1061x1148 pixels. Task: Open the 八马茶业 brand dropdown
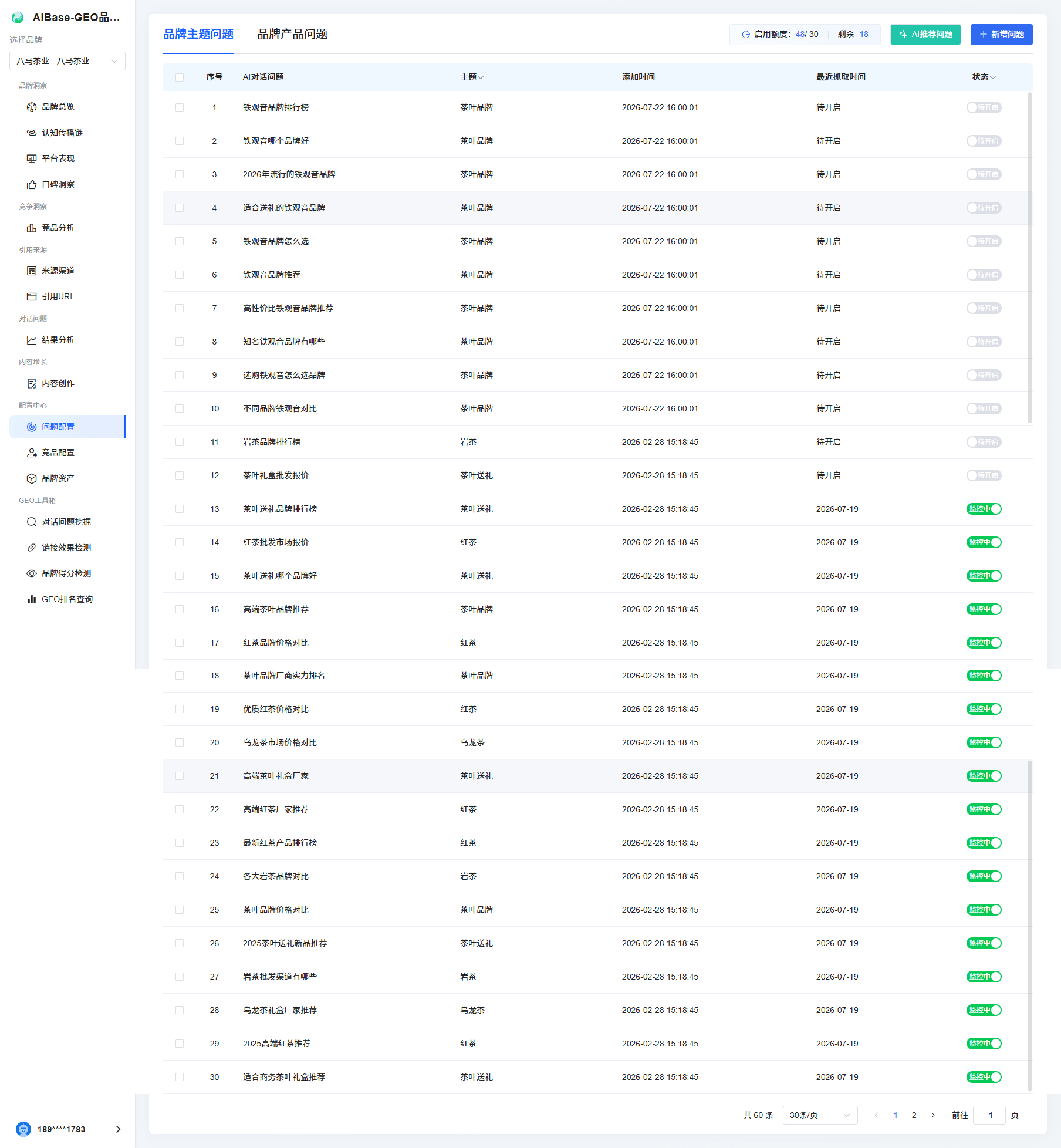[67, 61]
